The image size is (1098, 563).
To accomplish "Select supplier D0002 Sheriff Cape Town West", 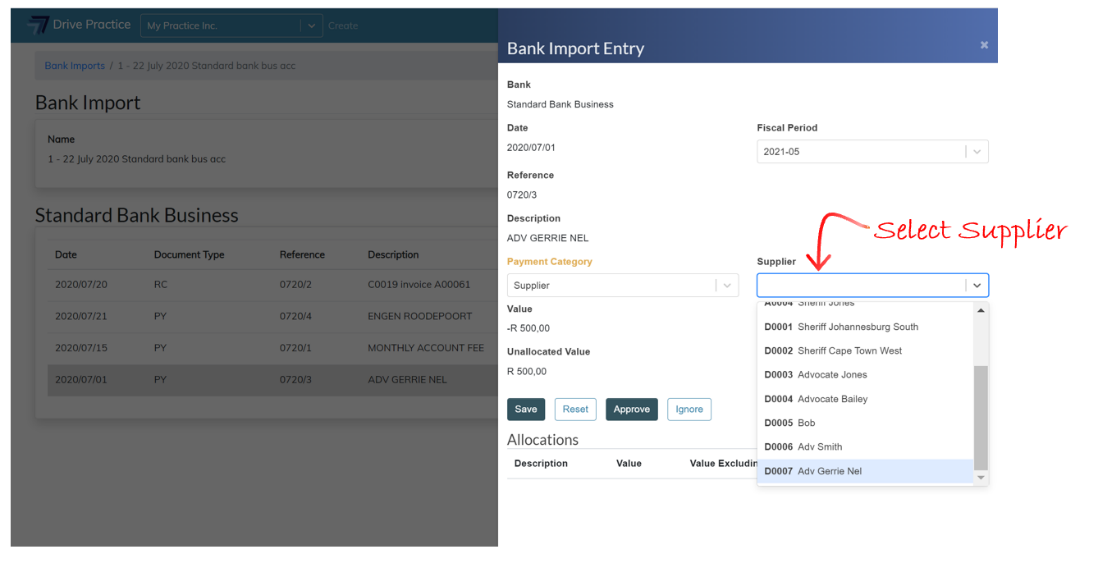I will coord(866,351).
